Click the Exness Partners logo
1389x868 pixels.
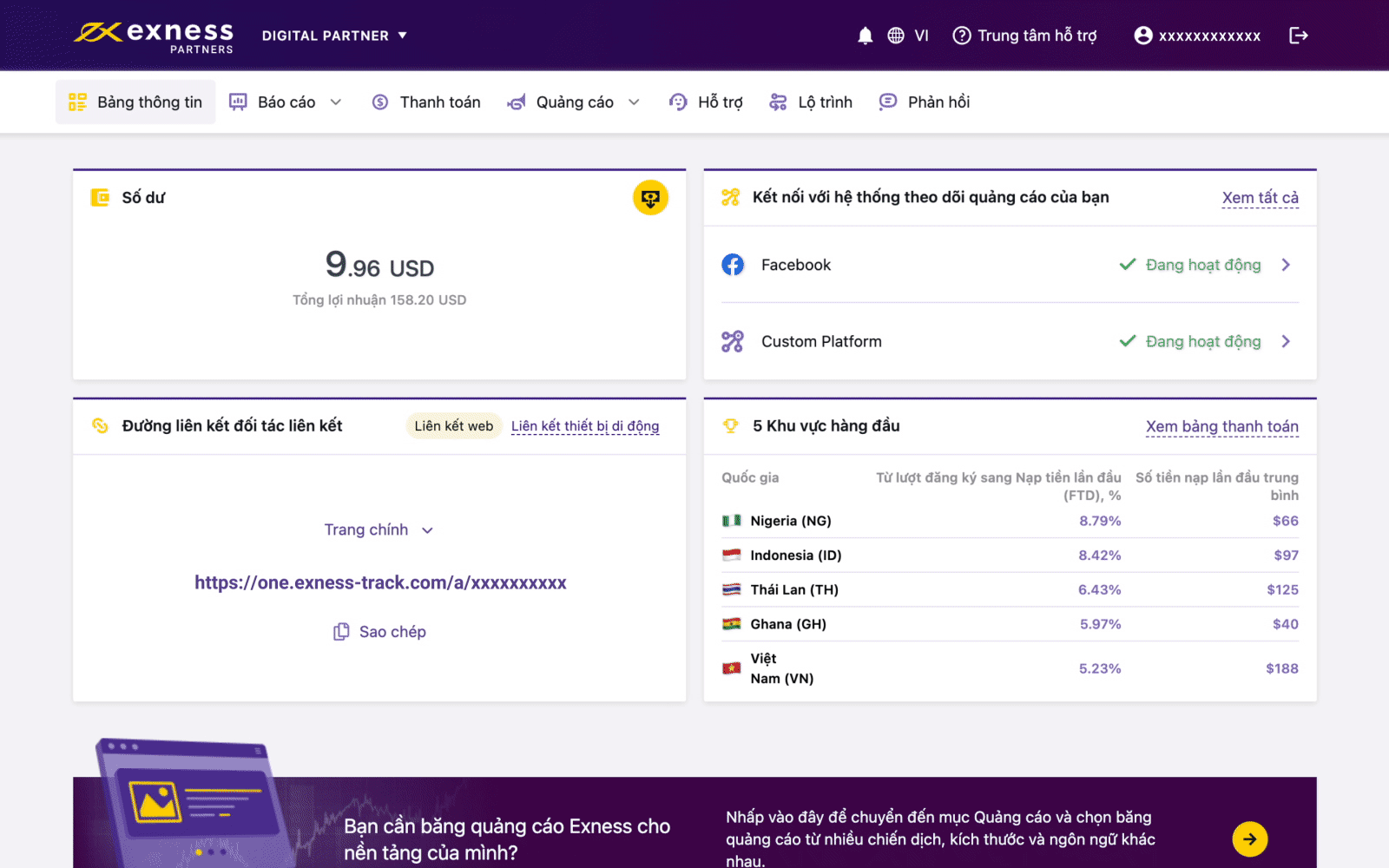[154, 36]
